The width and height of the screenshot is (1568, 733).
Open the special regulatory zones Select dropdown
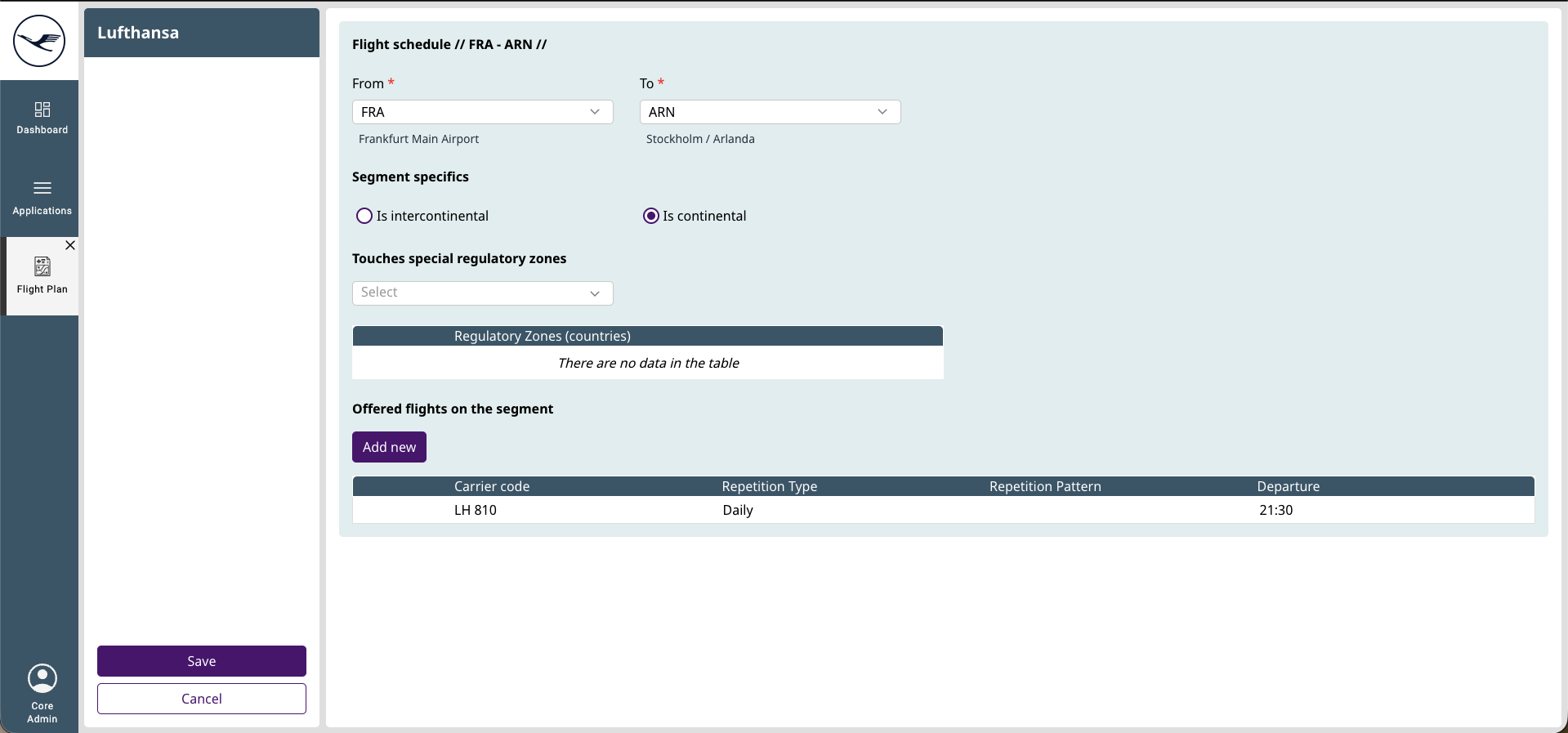click(482, 293)
